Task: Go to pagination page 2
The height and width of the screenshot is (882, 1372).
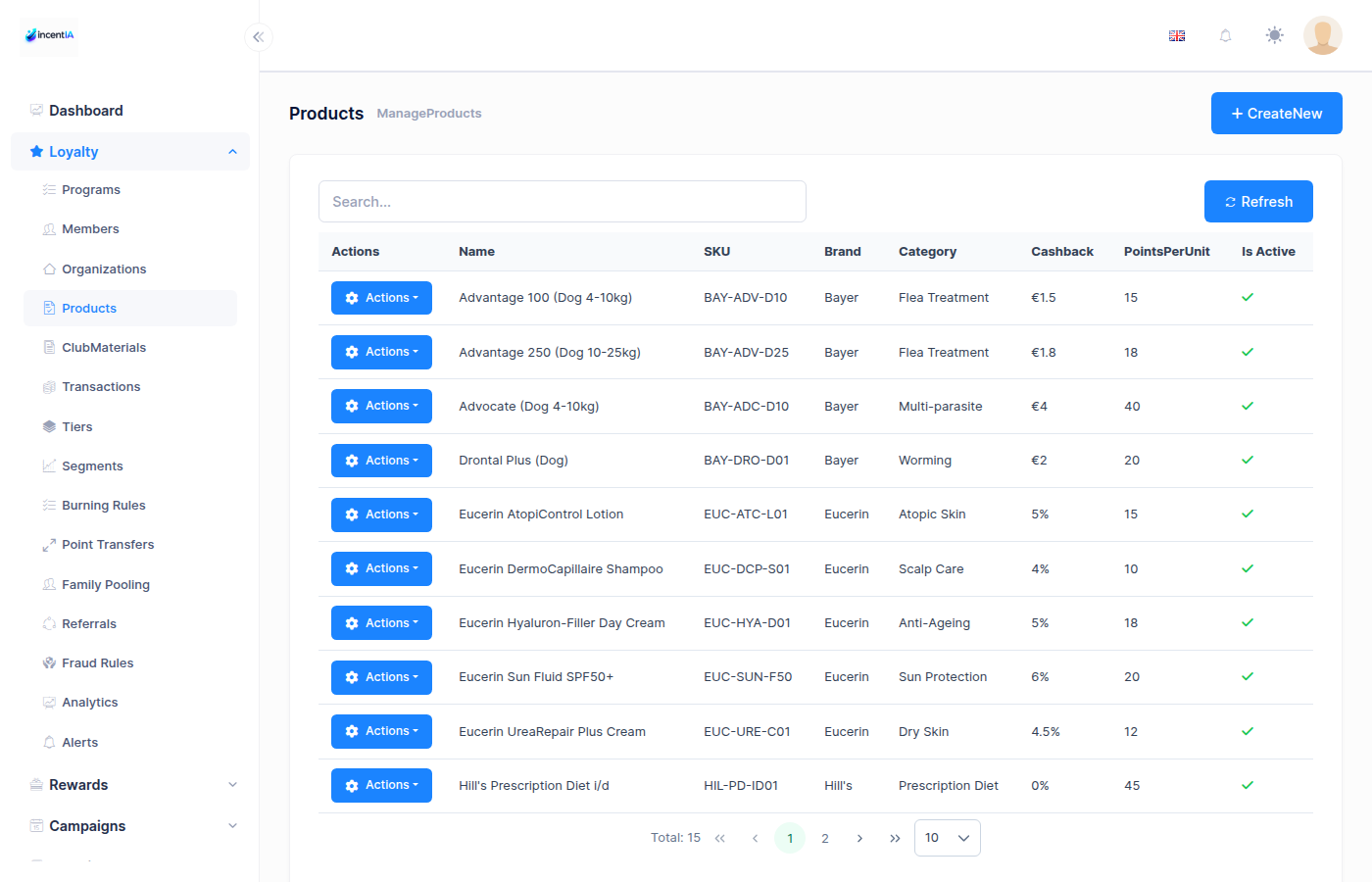Action: pos(825,839)
